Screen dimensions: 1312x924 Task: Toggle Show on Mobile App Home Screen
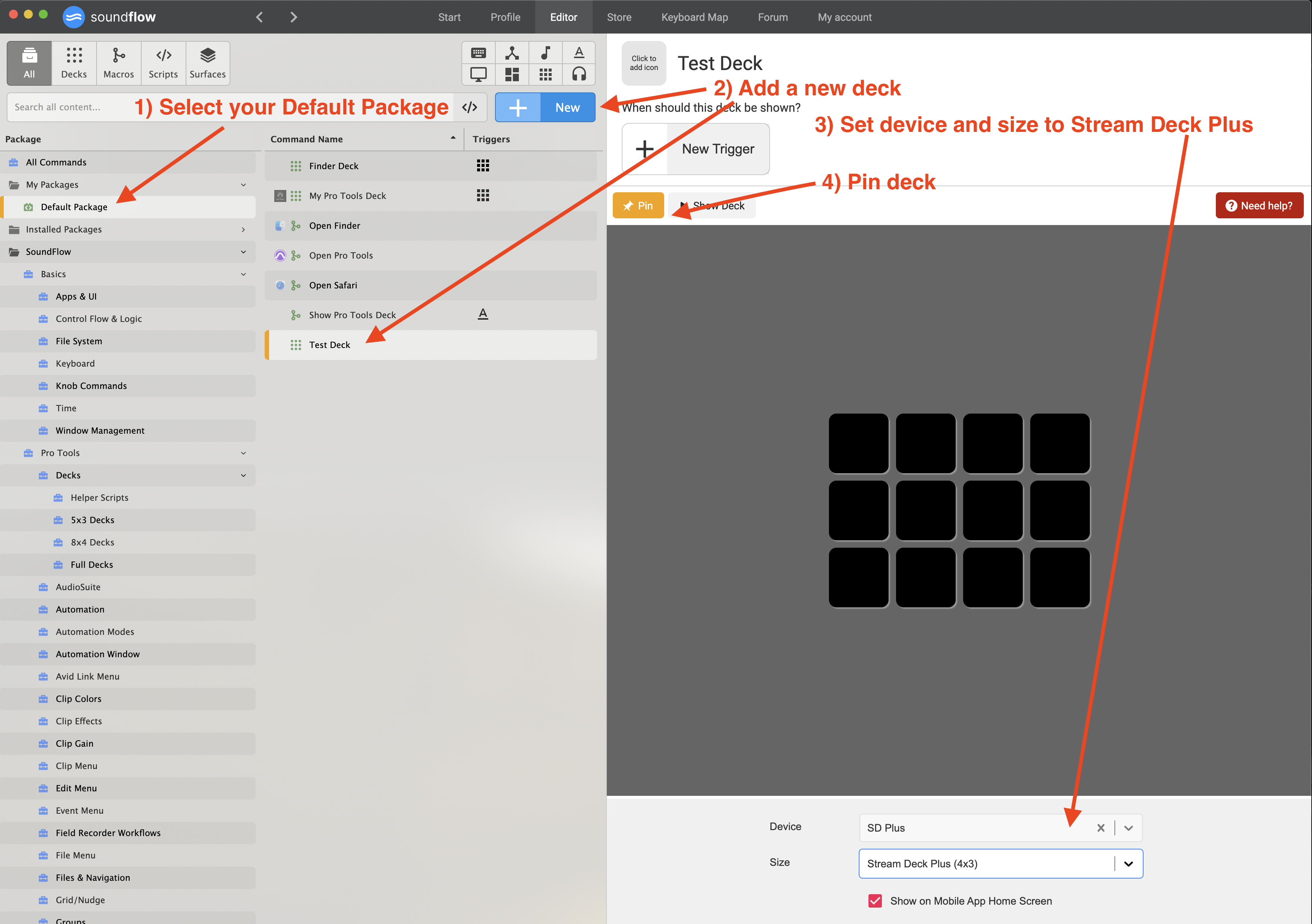coord(875,901)
